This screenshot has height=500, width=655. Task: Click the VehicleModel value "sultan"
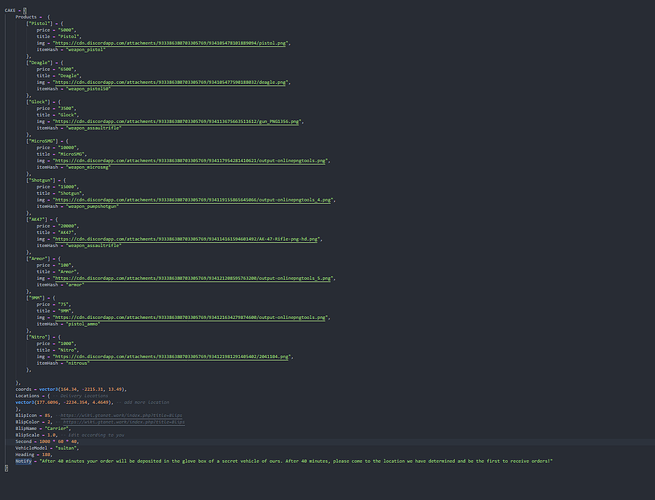[x=67, y=448]
